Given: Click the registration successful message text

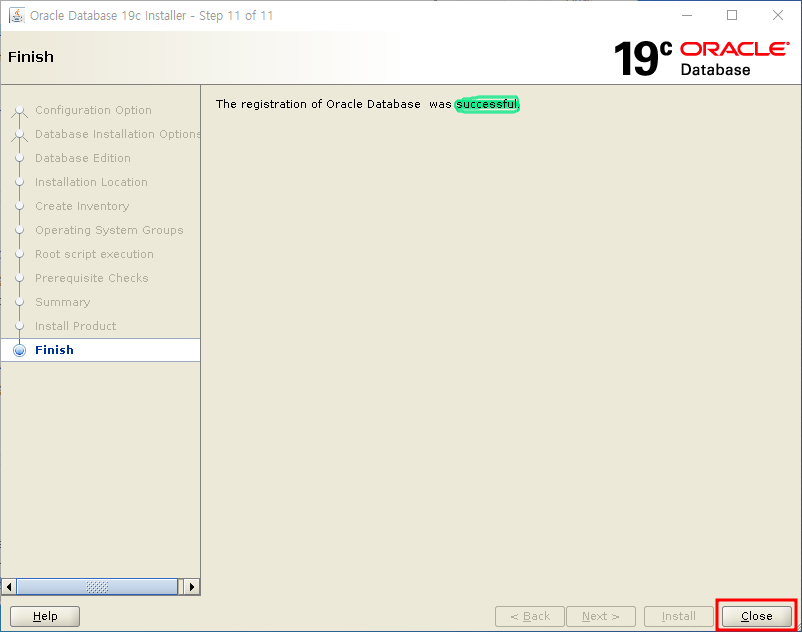Looking at the screenshot, I should [x=367, y=104].
